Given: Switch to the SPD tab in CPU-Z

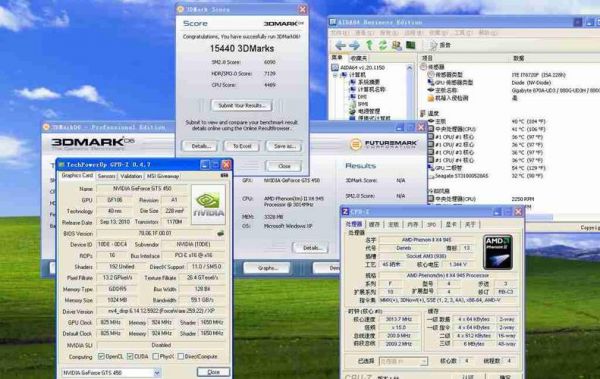Looking at the screenshot, I should click(431, 225).
